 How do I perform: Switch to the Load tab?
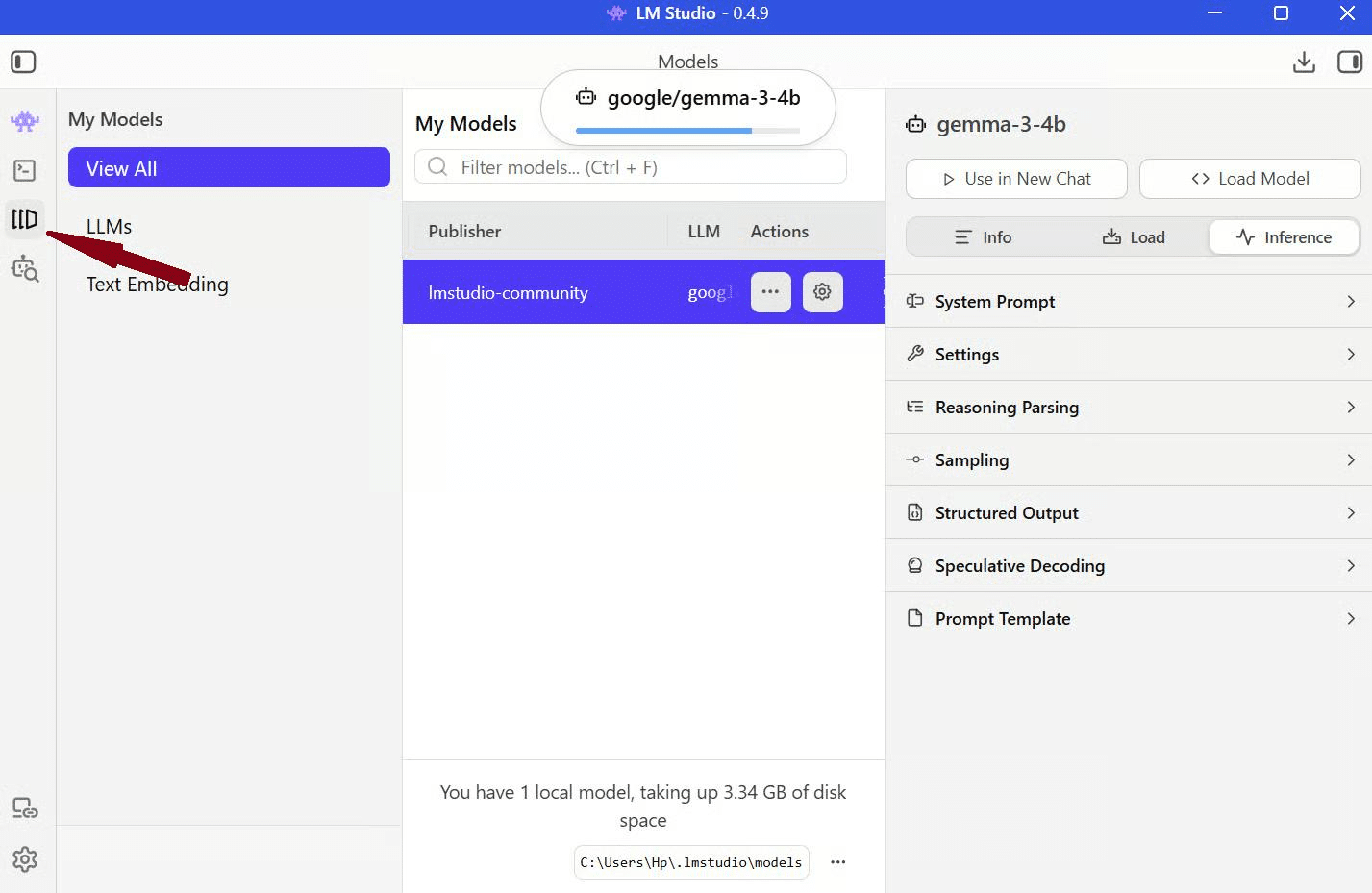[1134, 237]
